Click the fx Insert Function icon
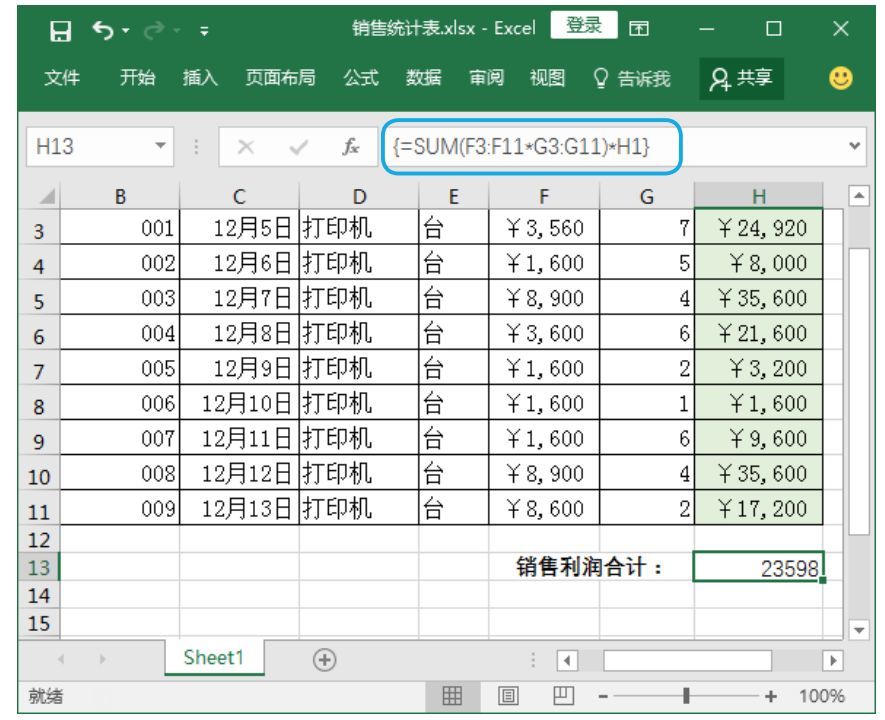This screenshot has width=885, height=720. point(351,147)
